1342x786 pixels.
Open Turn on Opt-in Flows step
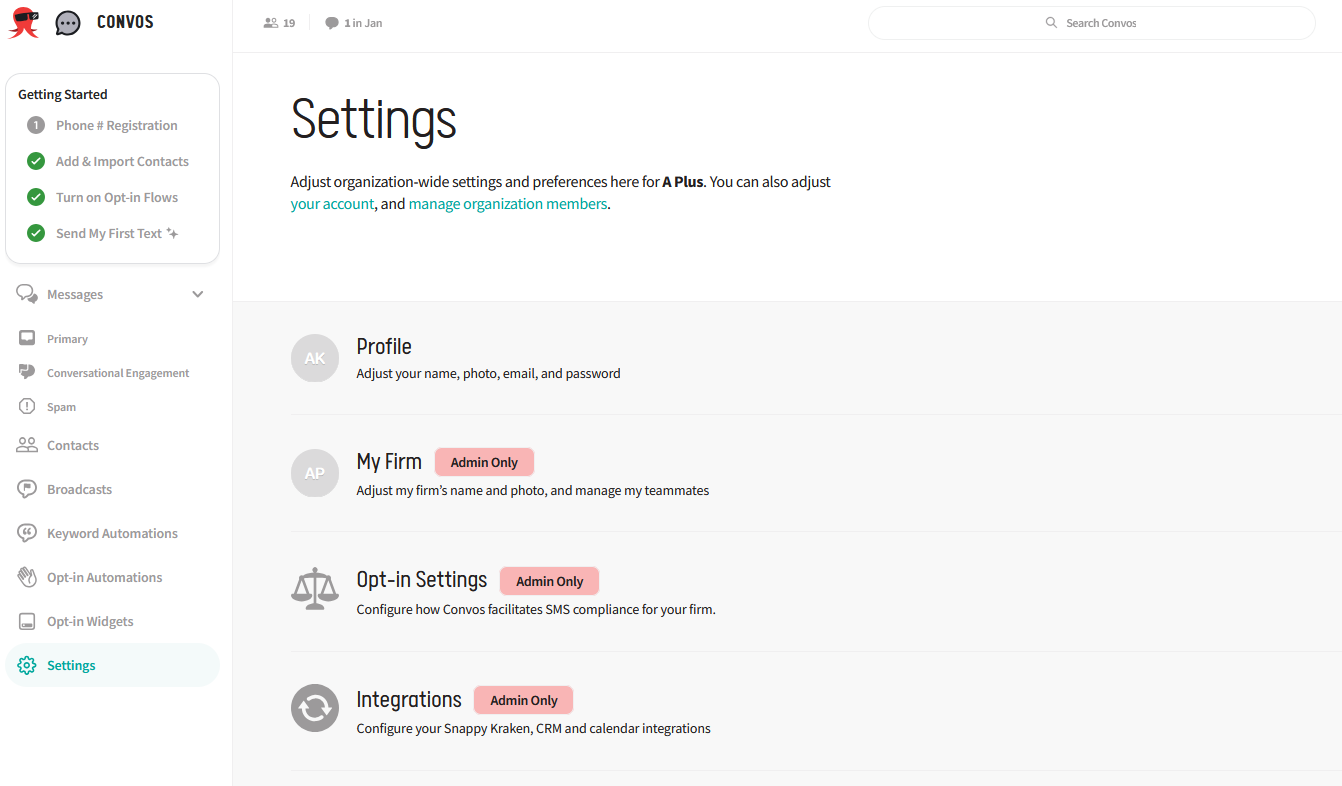pos(117,197)
